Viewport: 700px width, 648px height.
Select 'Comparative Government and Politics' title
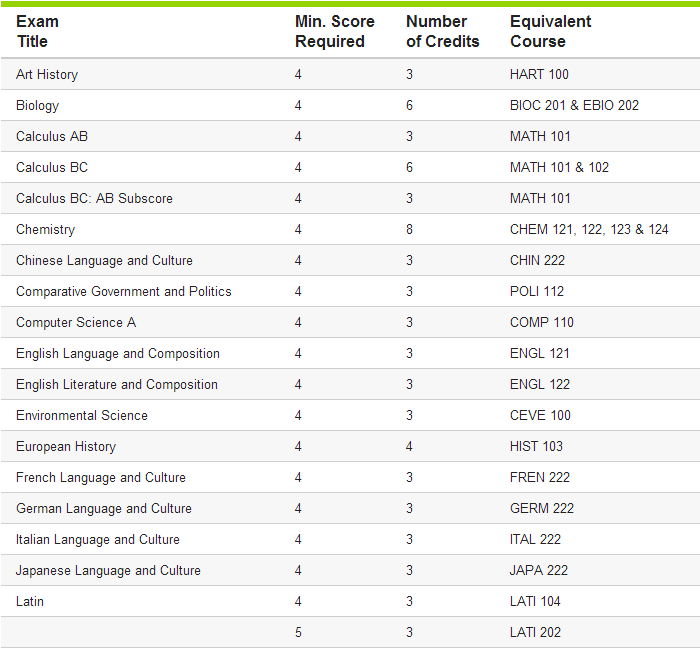pos(124,291)
